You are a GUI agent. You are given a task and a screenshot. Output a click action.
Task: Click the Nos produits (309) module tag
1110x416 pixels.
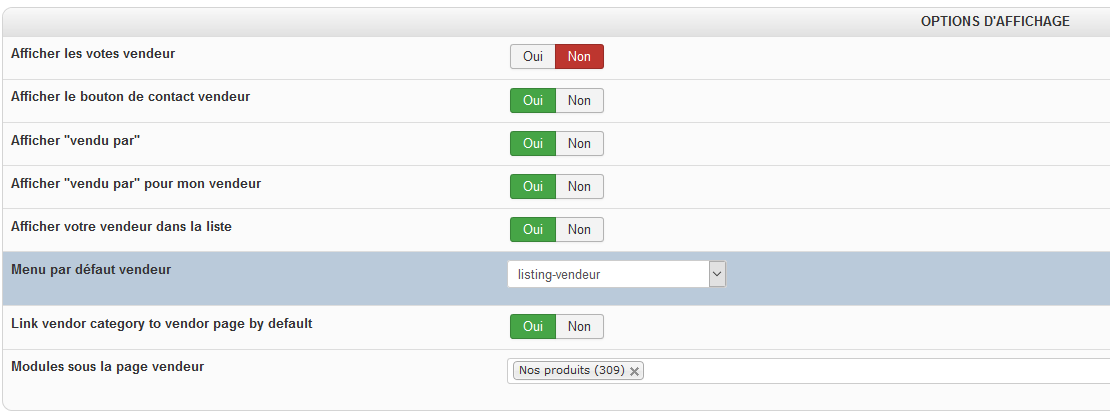coord(571,371)
